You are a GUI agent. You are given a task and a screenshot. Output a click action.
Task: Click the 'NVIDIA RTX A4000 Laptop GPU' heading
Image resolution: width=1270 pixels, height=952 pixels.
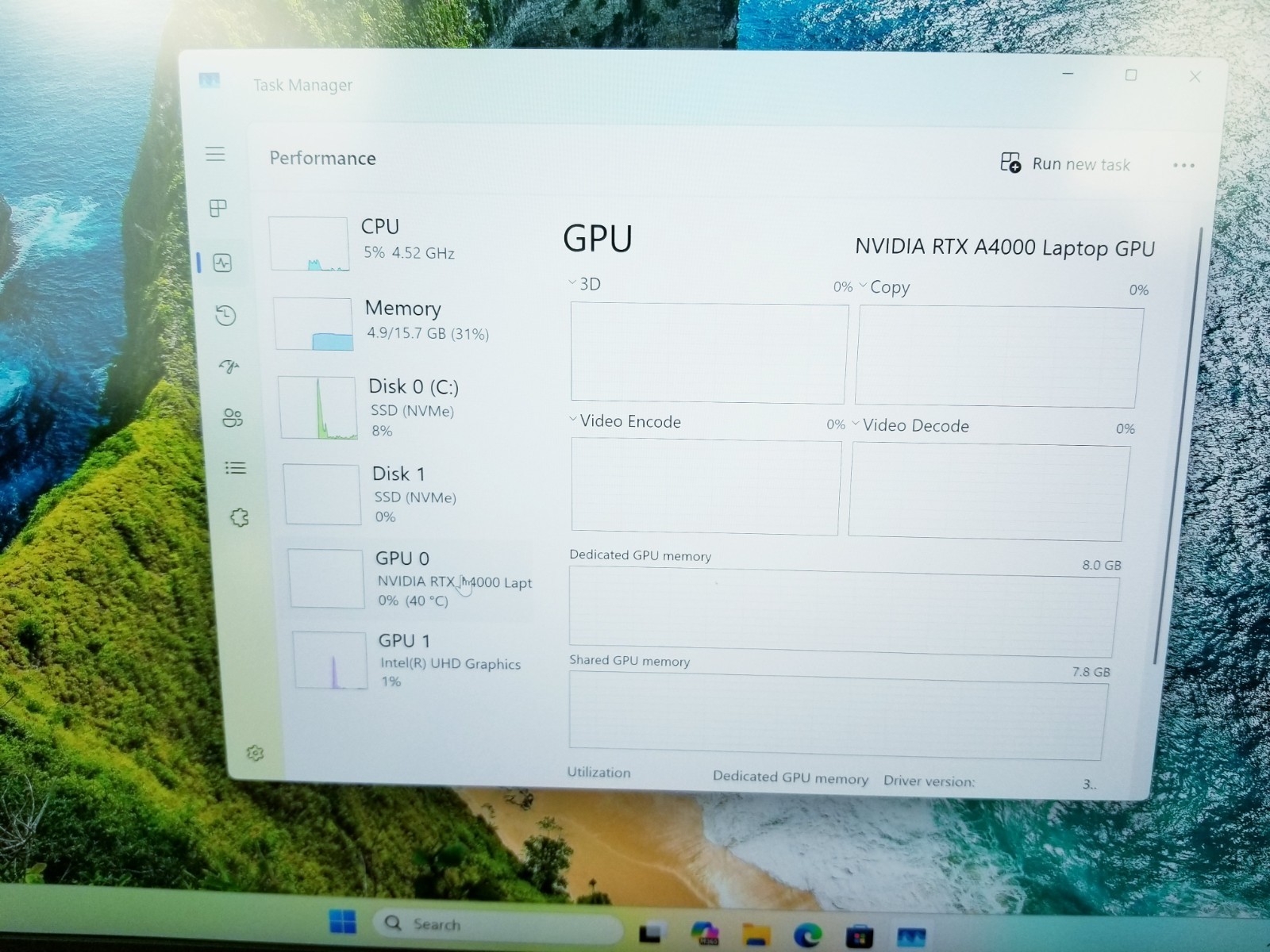point(1005,248)
